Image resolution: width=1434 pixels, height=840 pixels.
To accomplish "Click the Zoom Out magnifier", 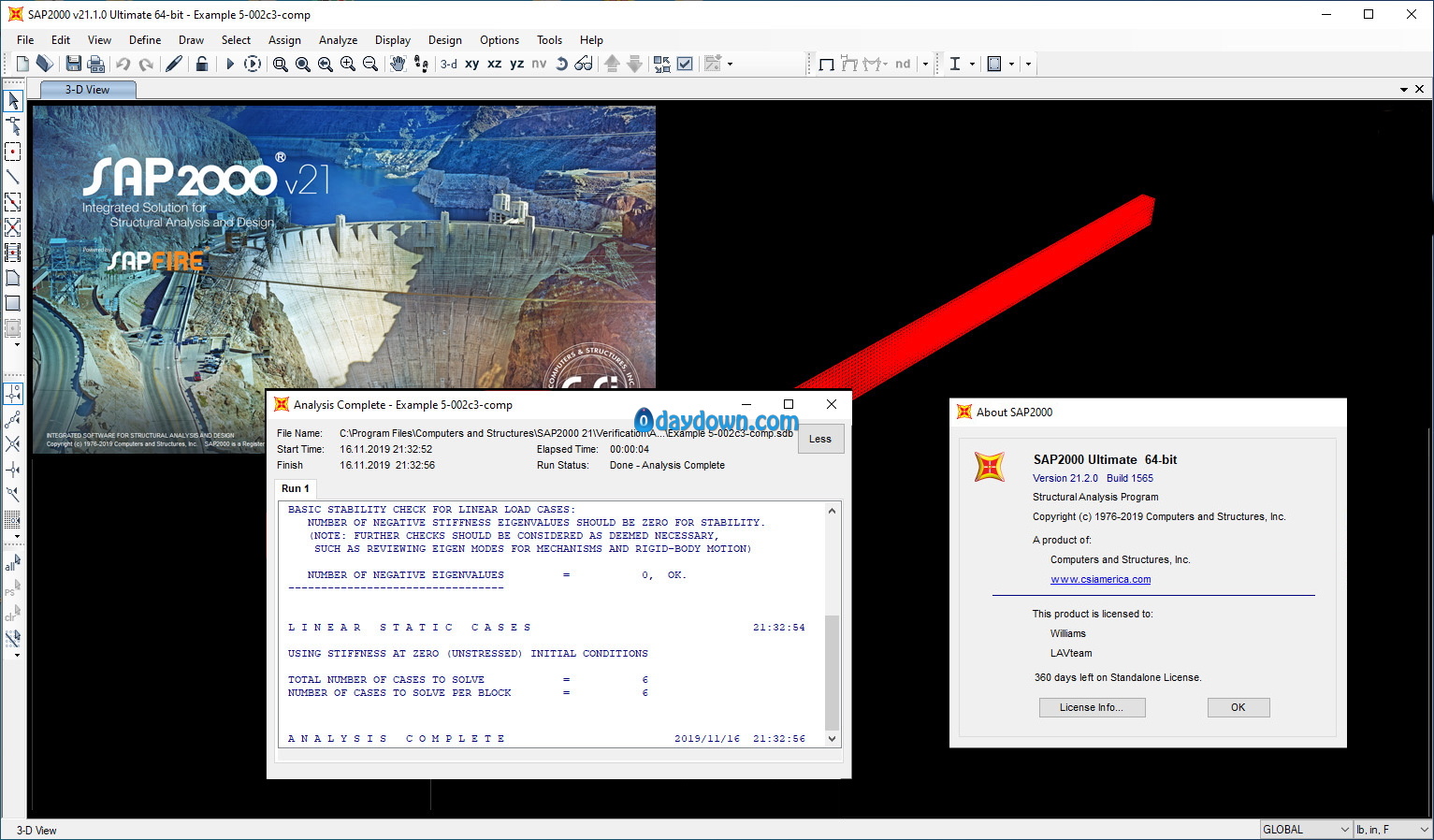I will coord(370,64).
